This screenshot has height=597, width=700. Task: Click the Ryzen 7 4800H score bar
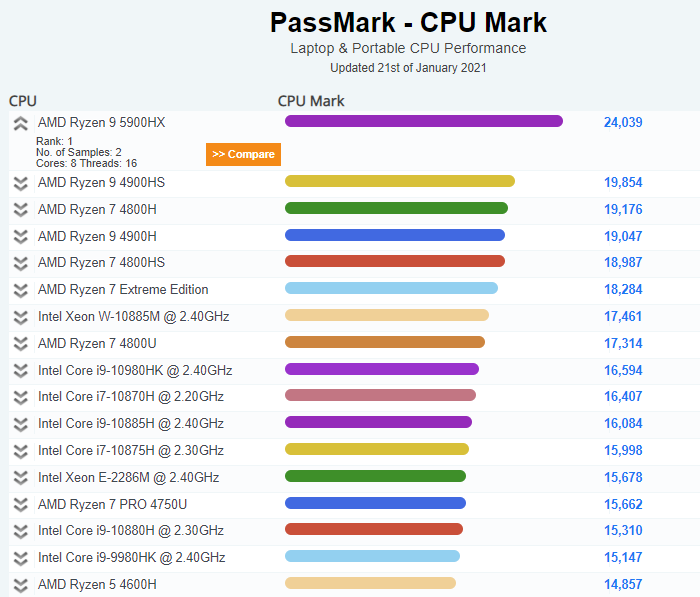[x=396, y=208]
